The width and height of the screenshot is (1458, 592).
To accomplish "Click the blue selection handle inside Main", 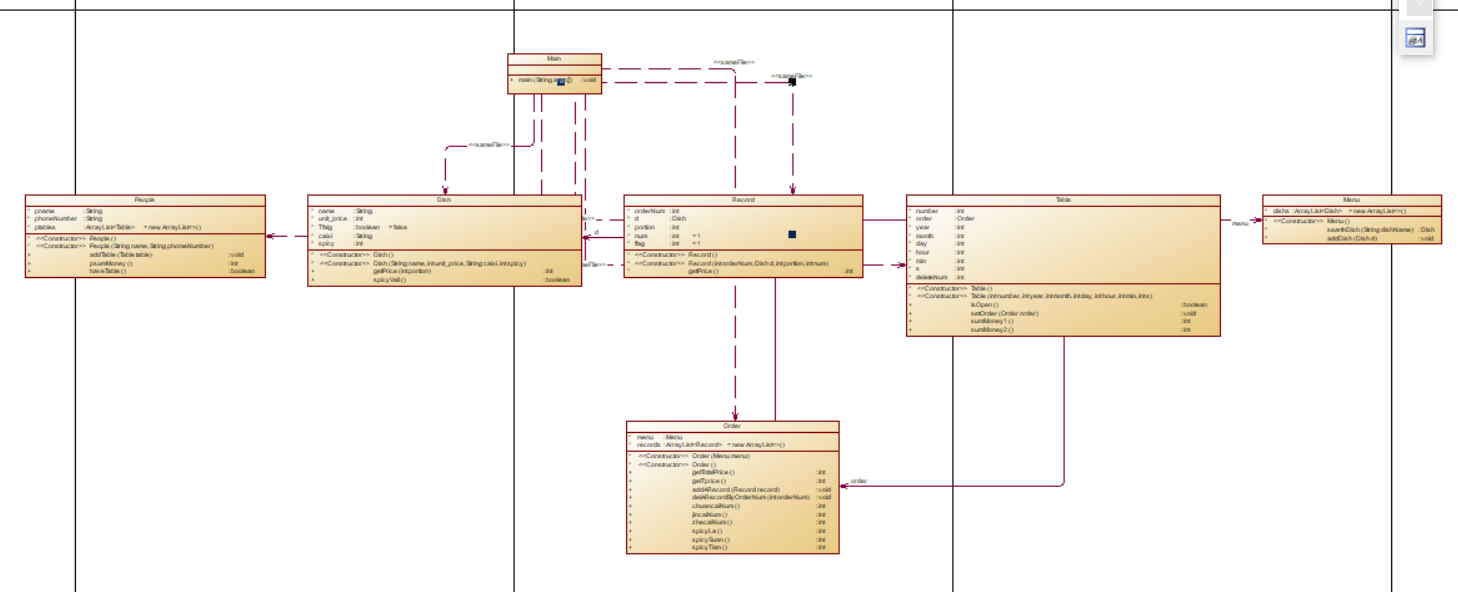I will point(561,81).
